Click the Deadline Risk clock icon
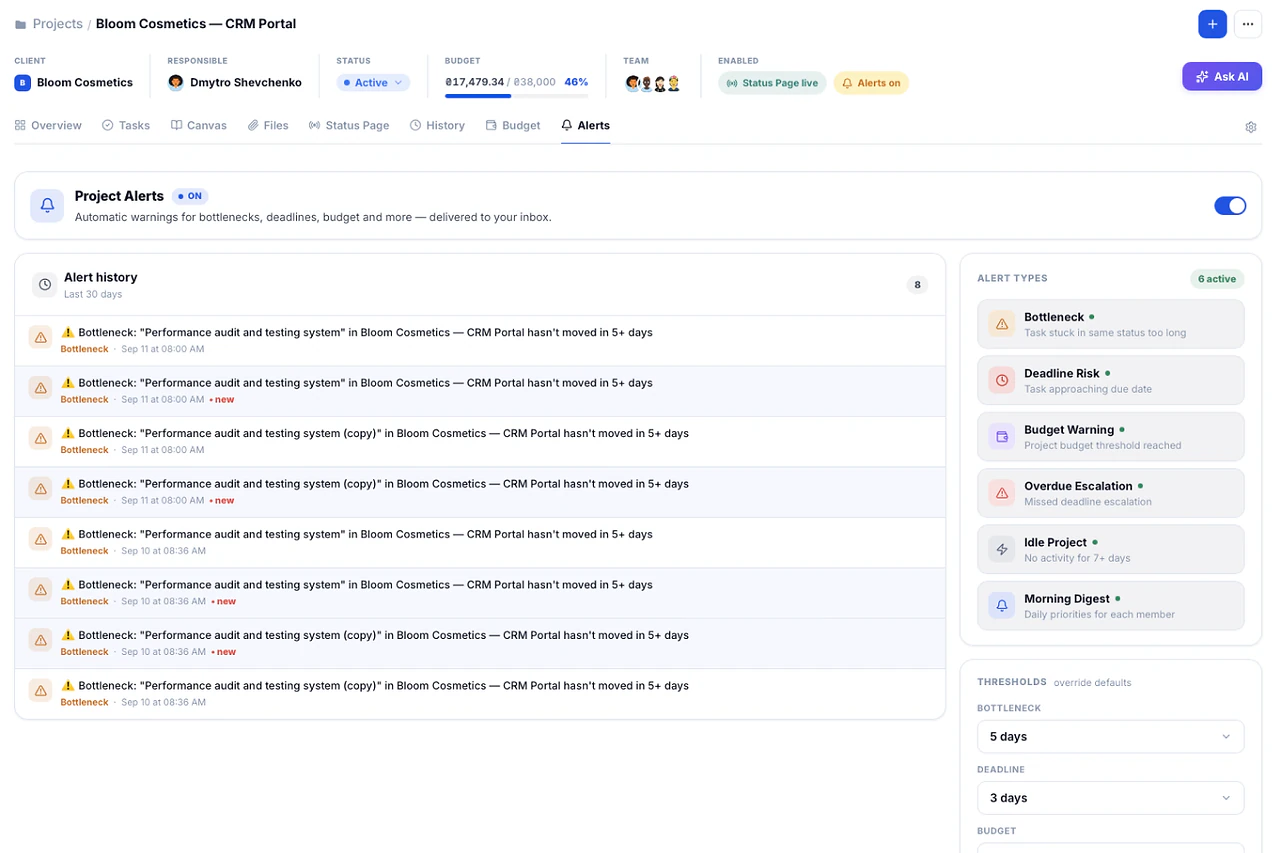Viewport: 1280px width, 853px height. coord(1001,380)
